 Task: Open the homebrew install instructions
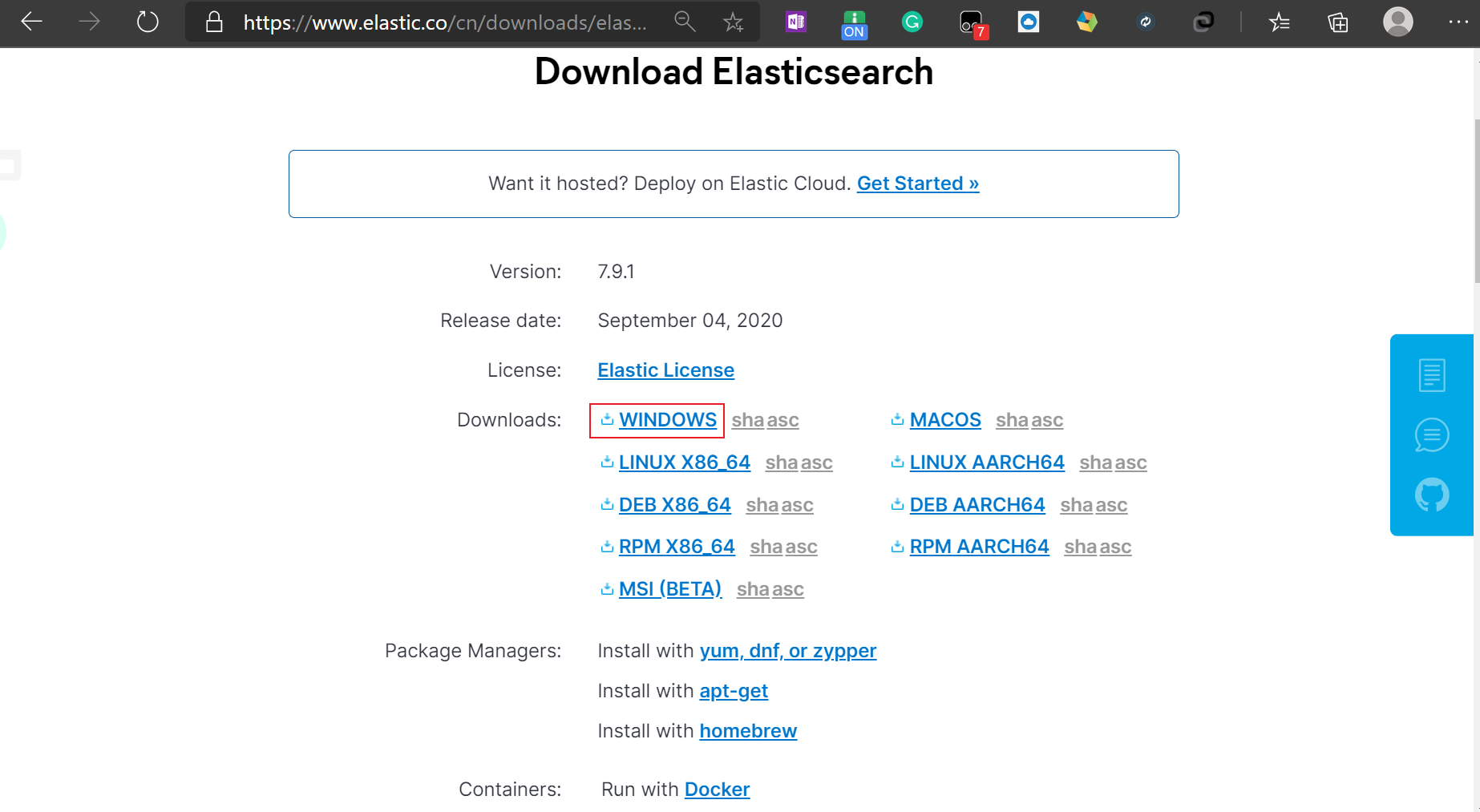pos(748,731)
